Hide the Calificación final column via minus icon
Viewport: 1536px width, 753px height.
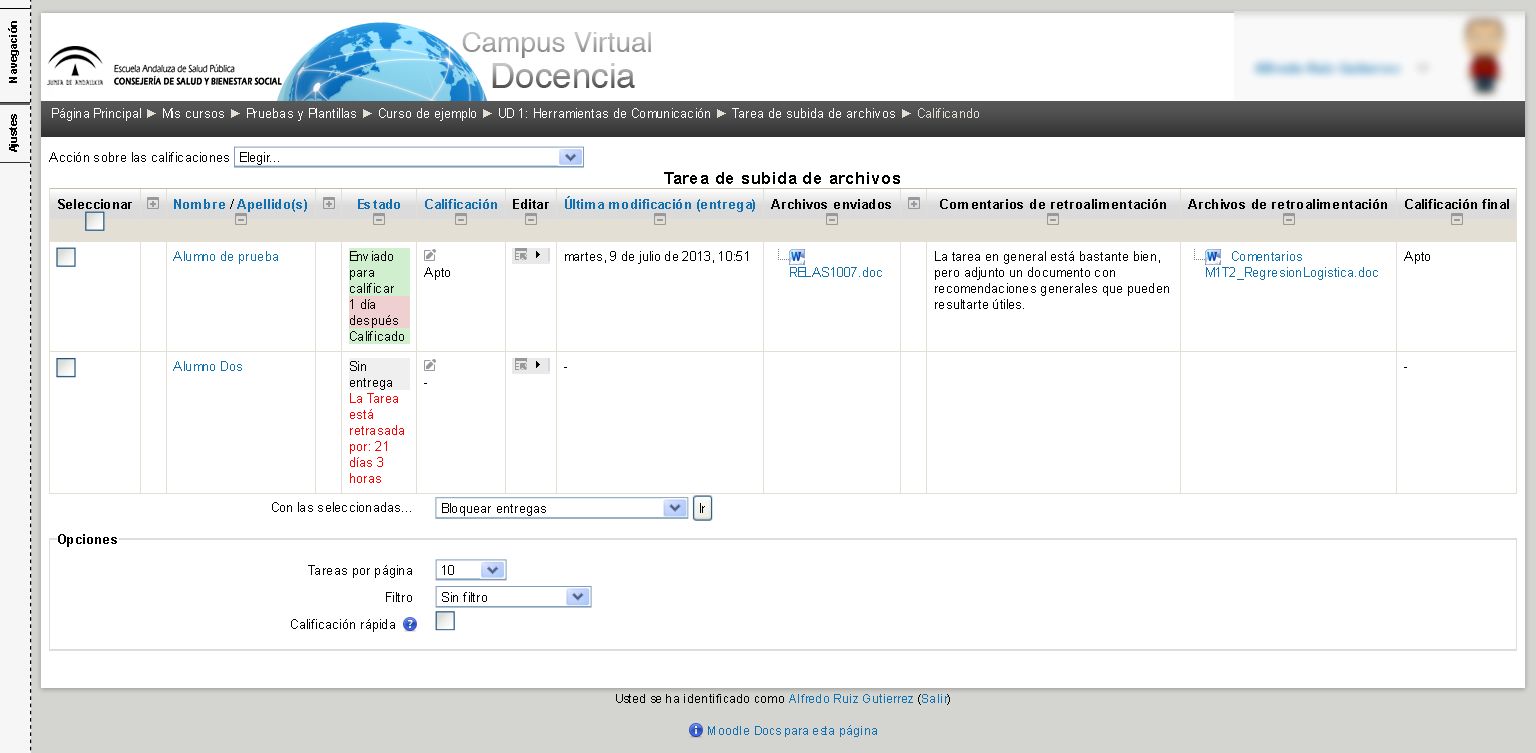[1456, 220]
